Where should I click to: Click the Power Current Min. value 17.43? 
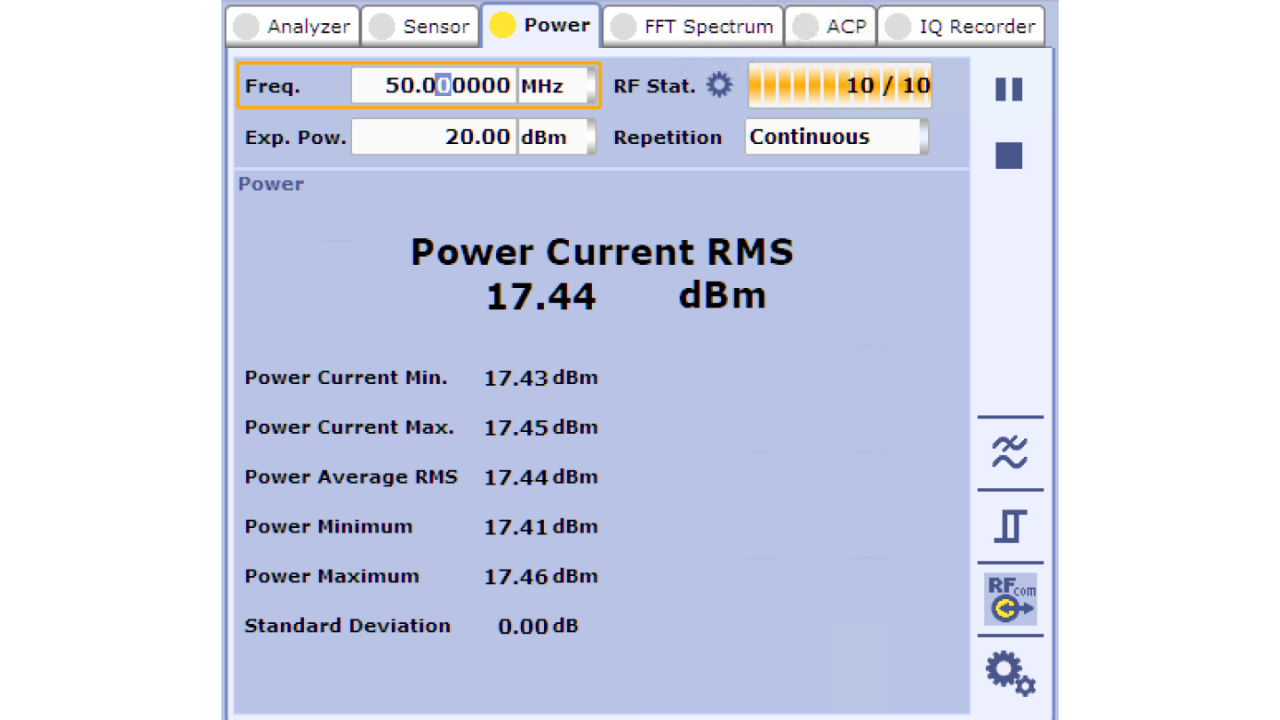pyautogui.click(x=516, y=378)
